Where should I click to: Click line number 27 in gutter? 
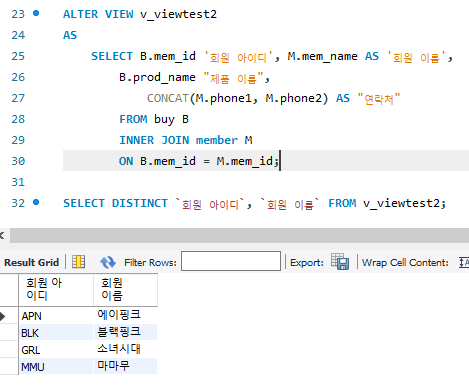tap(18, 98)
